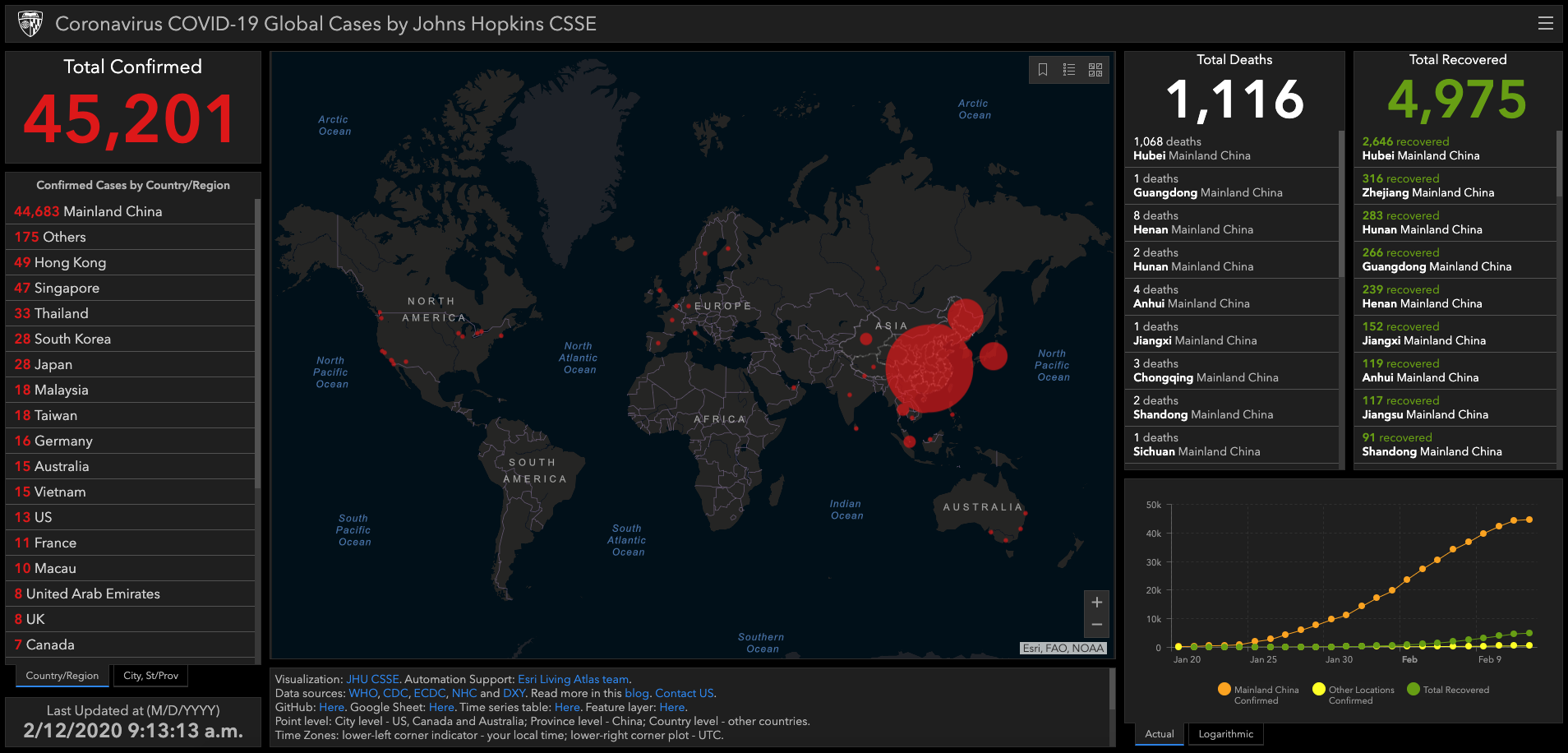Image resolution: width=1568 pixels, height=753 pixels.
Task: Switch to the City, St/Prov tab
Action: 150,676
